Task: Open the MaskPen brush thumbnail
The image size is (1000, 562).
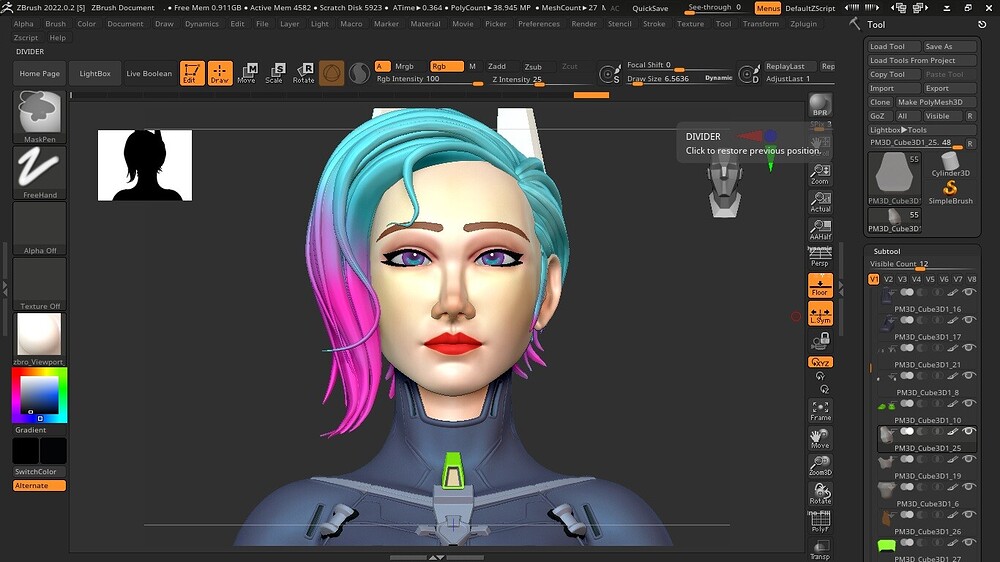Action: click(40, 117)
